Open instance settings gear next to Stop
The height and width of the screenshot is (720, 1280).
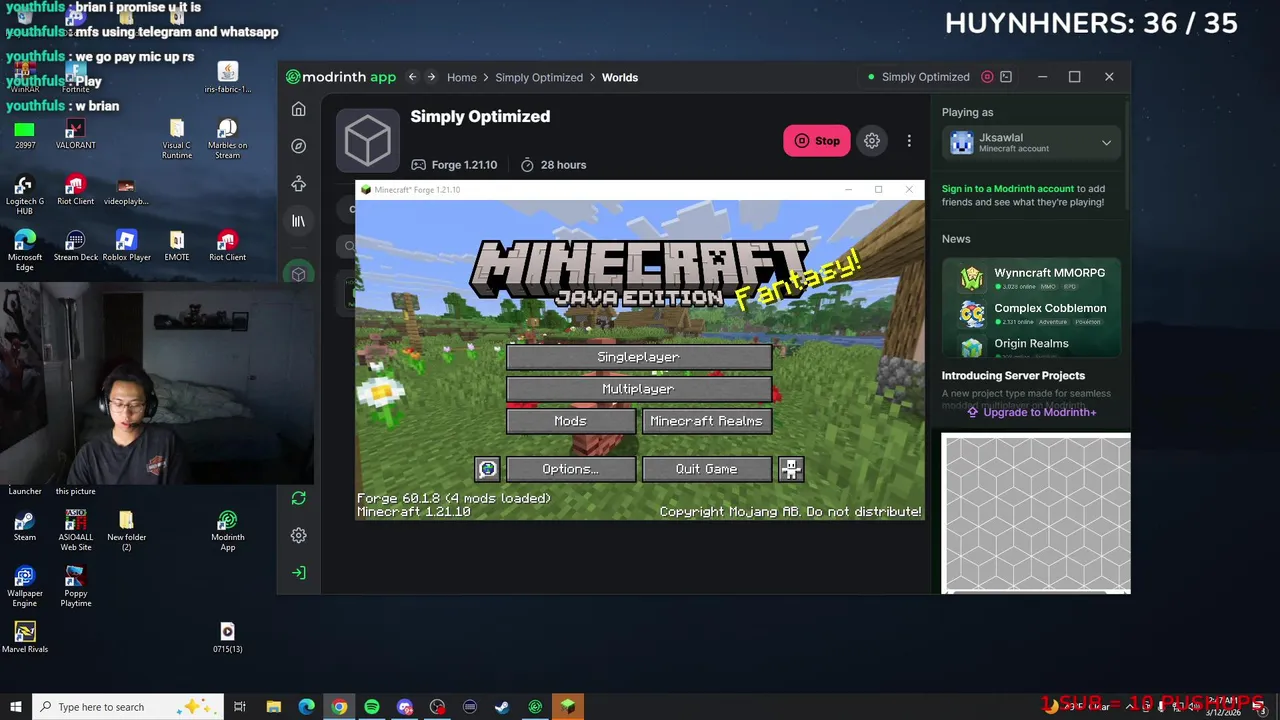point(872,141)
